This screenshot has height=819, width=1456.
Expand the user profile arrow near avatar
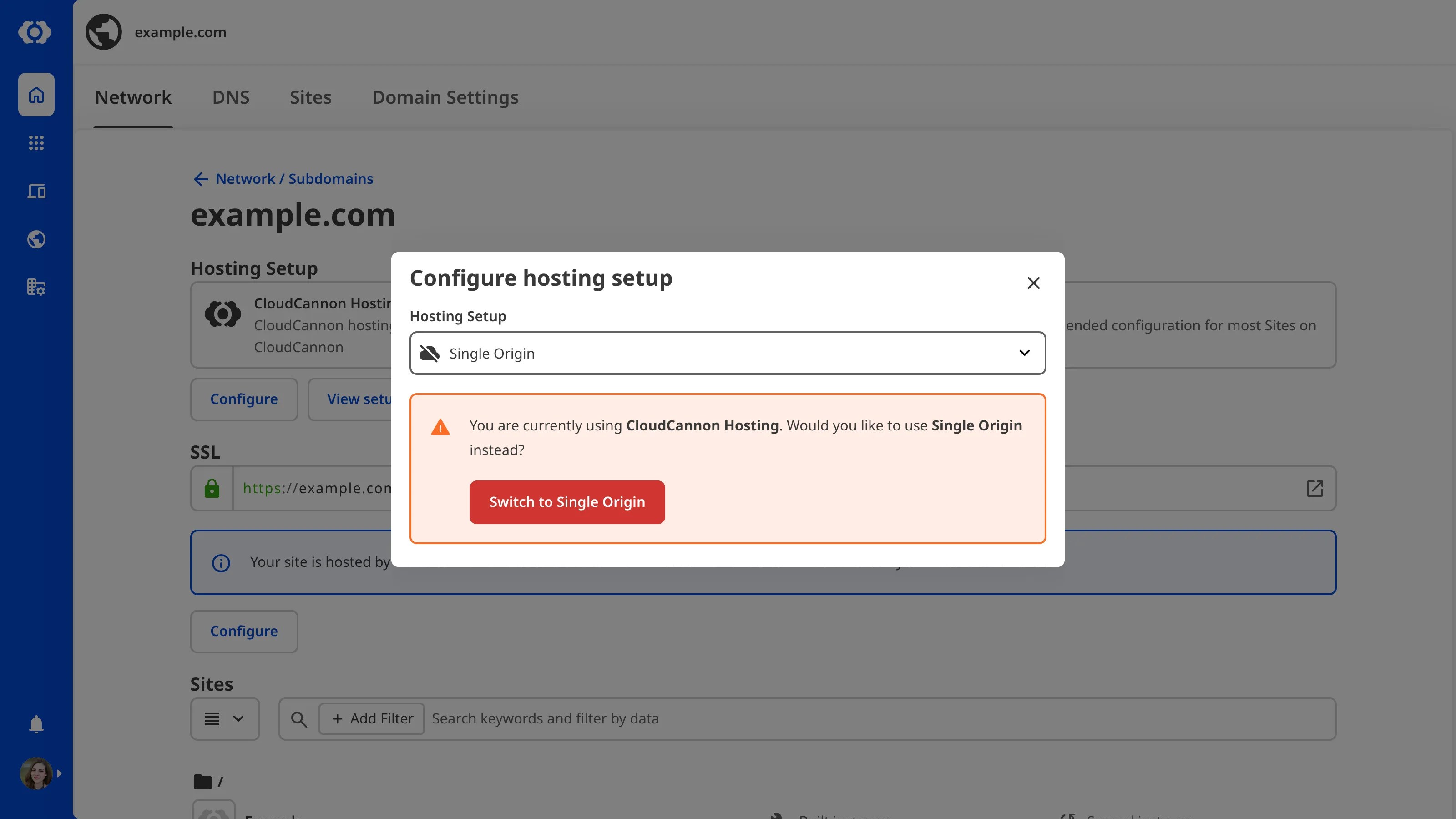[x=60, y=773]
